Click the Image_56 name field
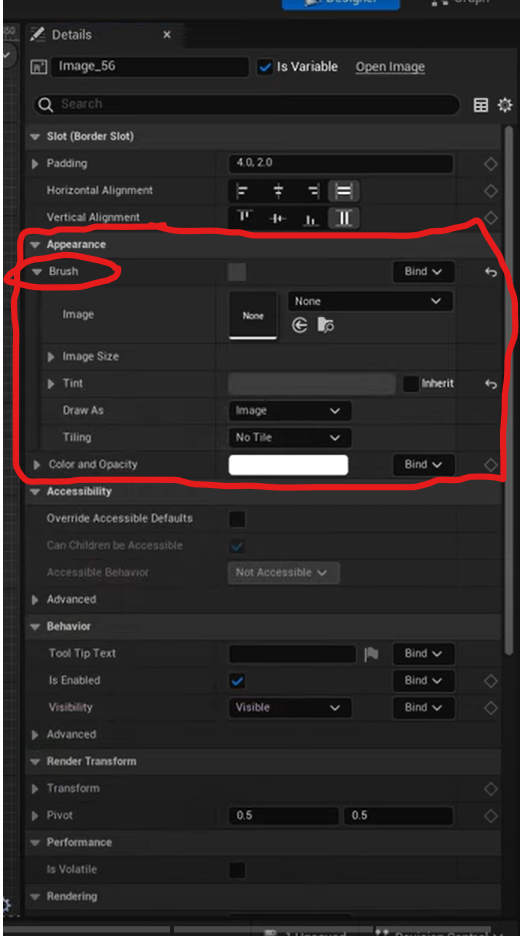Viewport: 520px width, 936px height. [x=149, y=67]
